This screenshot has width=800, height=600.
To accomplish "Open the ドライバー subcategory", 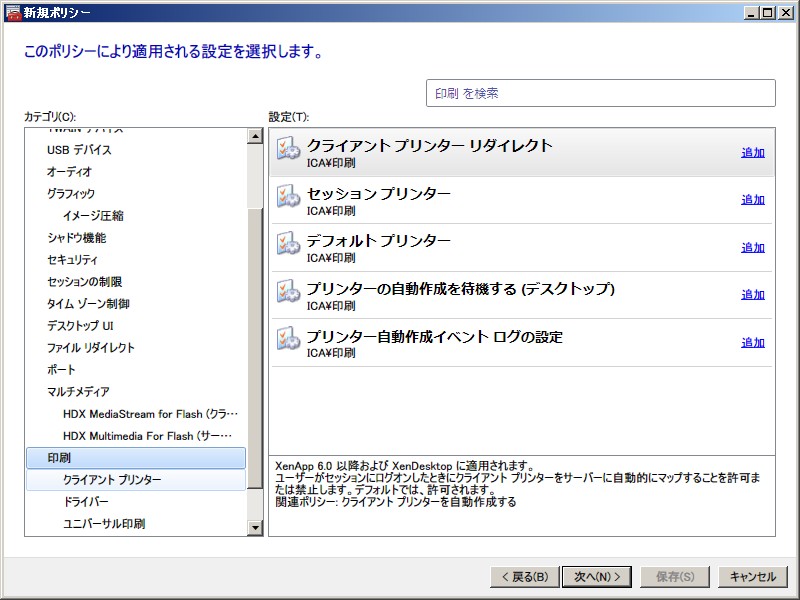I will click(x=86, y=502).
